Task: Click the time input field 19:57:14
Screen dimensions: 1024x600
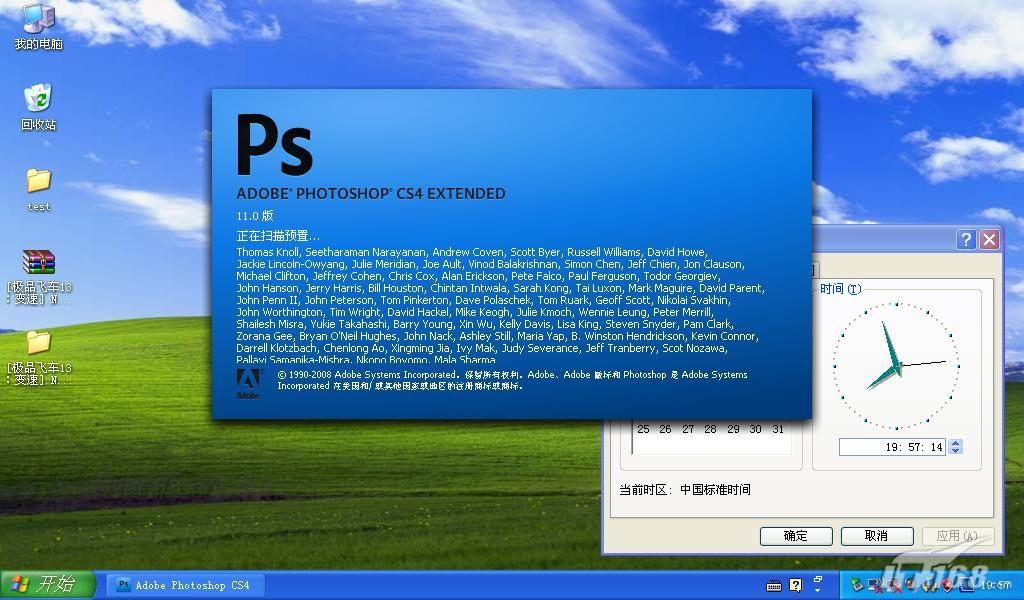Action: click(892, 447)
